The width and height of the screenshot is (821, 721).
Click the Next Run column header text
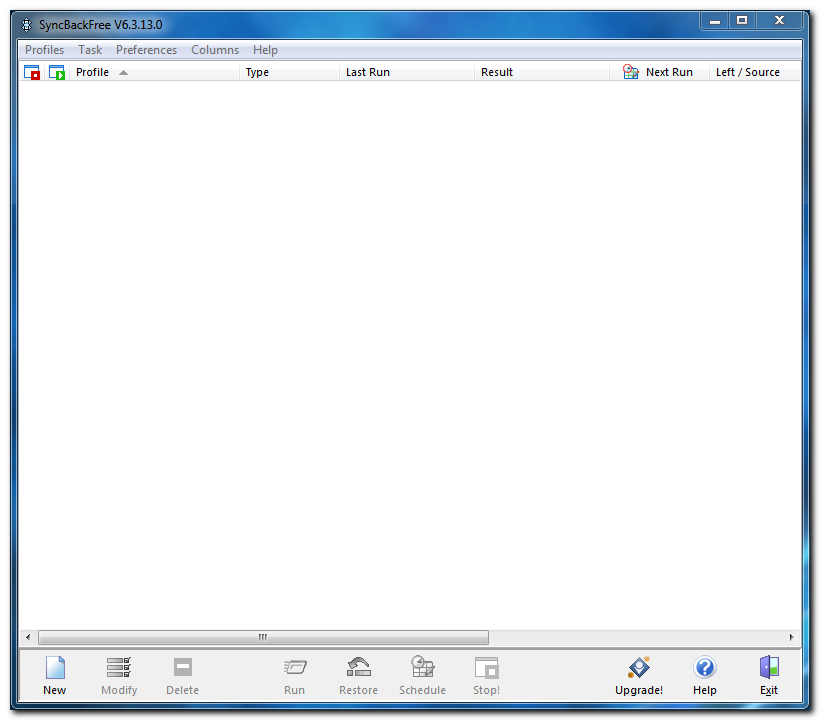point(669,72)
